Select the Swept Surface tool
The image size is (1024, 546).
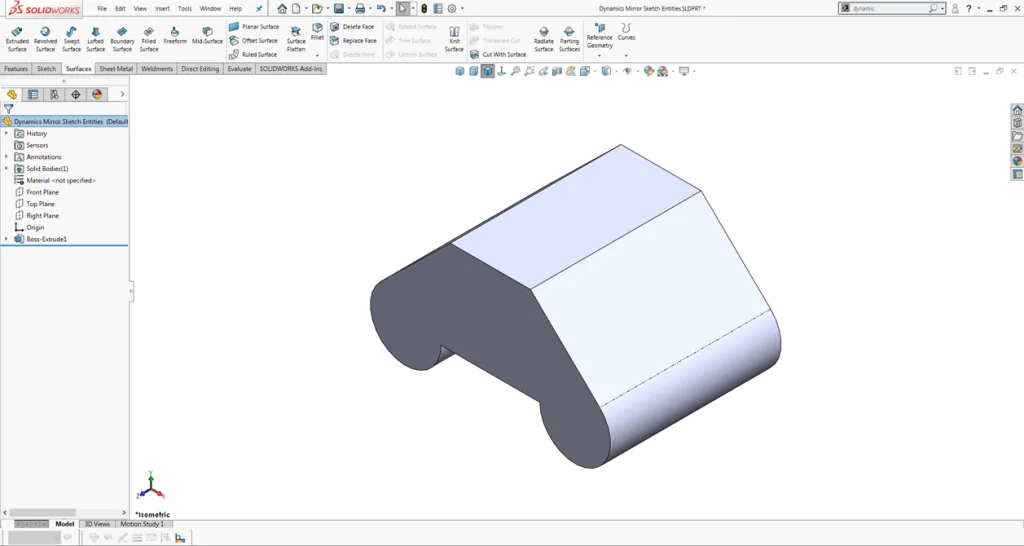[x=71, y=39]
